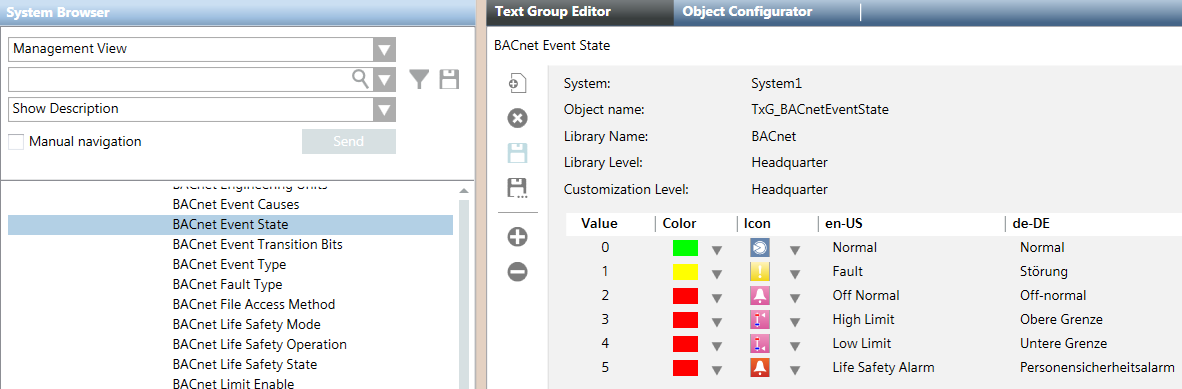Open icon dropdown for Life Safety Alarm row
The image size is (1182, 389).
[x=795, y=370]
